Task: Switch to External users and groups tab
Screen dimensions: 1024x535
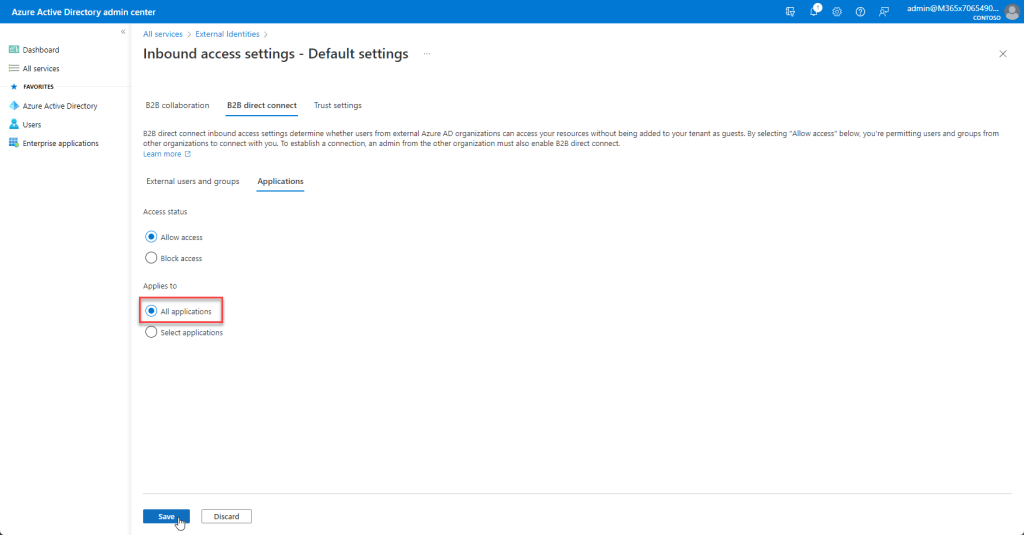Action: (x=192, y=181)
